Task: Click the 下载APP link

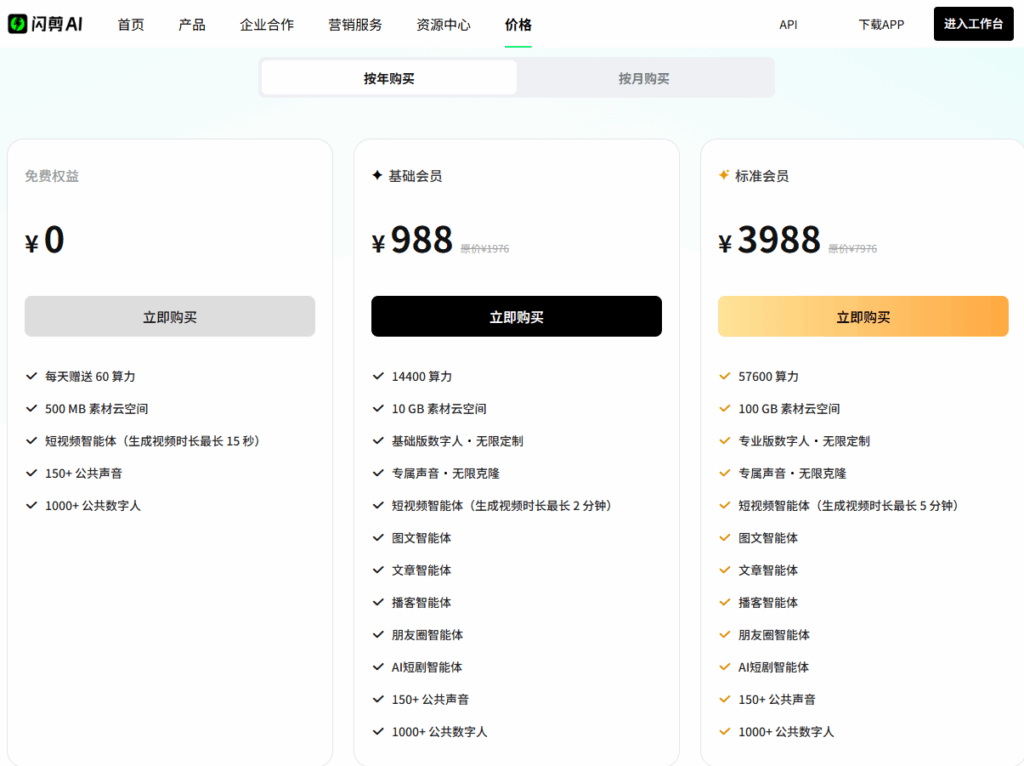Action: [x=881, y=25]
